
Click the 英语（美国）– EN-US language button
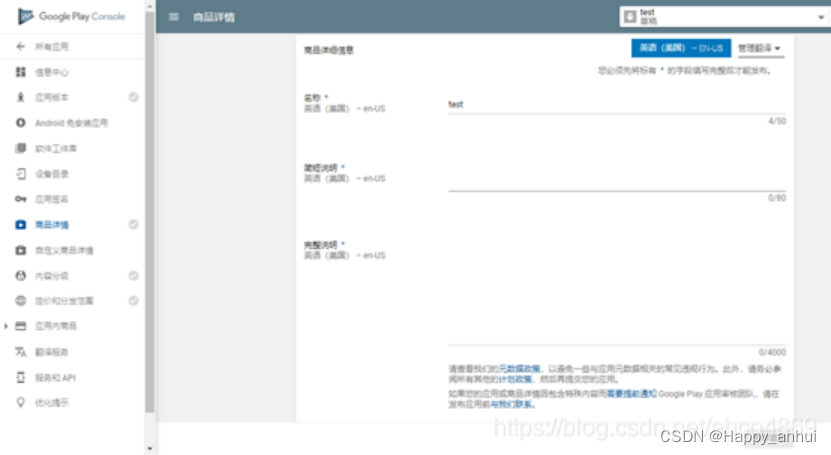point(681,48)
